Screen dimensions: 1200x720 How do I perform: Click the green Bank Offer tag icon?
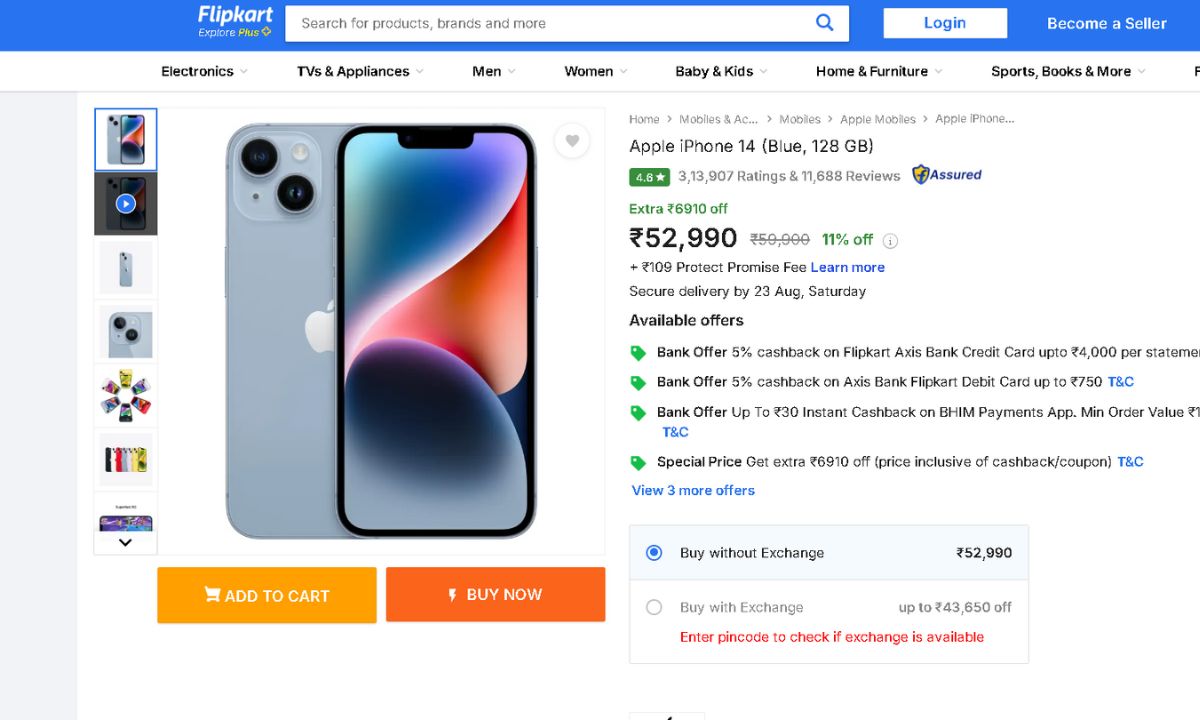pos(638,352)
